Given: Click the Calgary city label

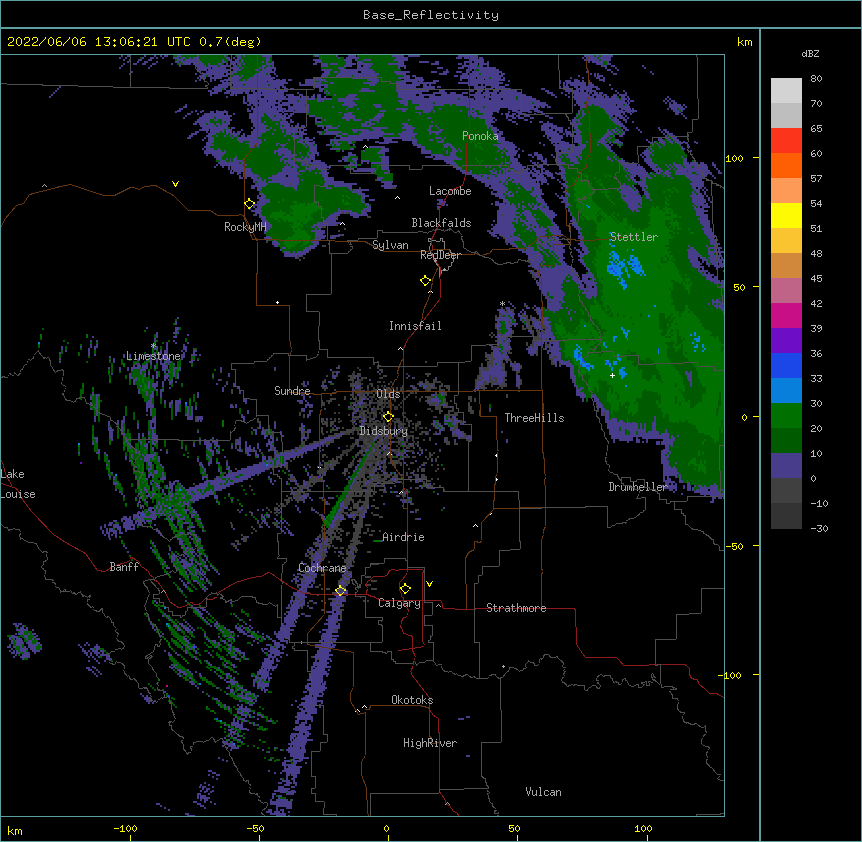Looking at the screenshot, I should tap(399, 603).
